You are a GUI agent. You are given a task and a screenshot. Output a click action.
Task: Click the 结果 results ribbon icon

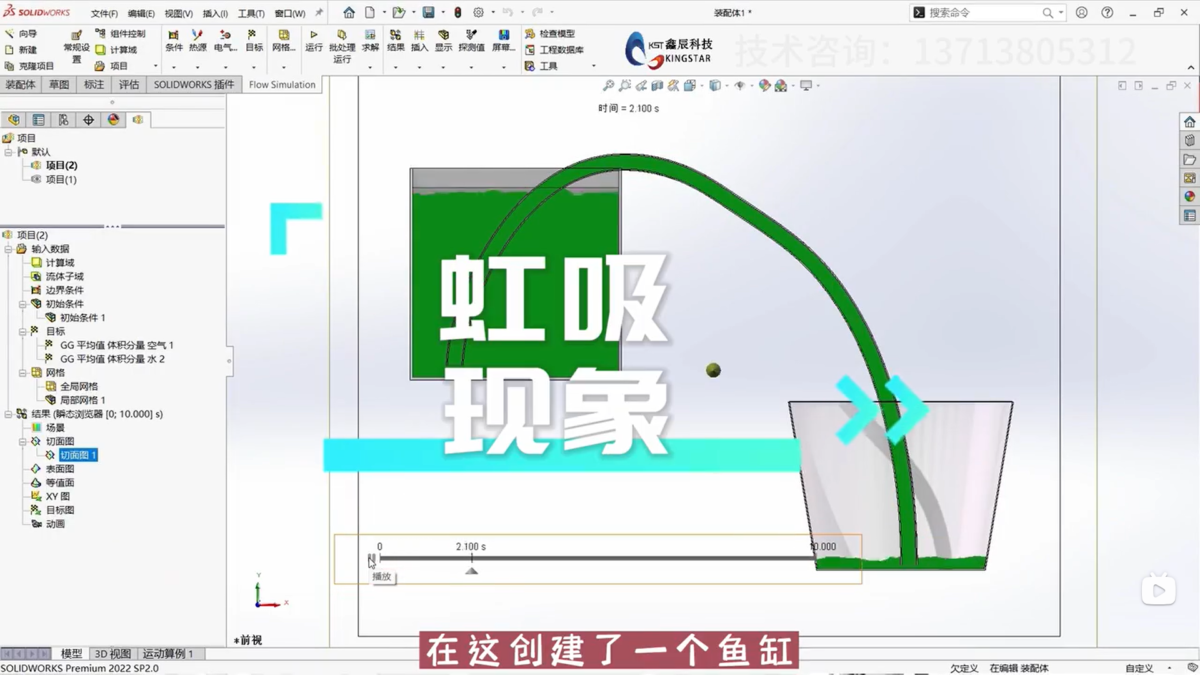click(396, 40)
